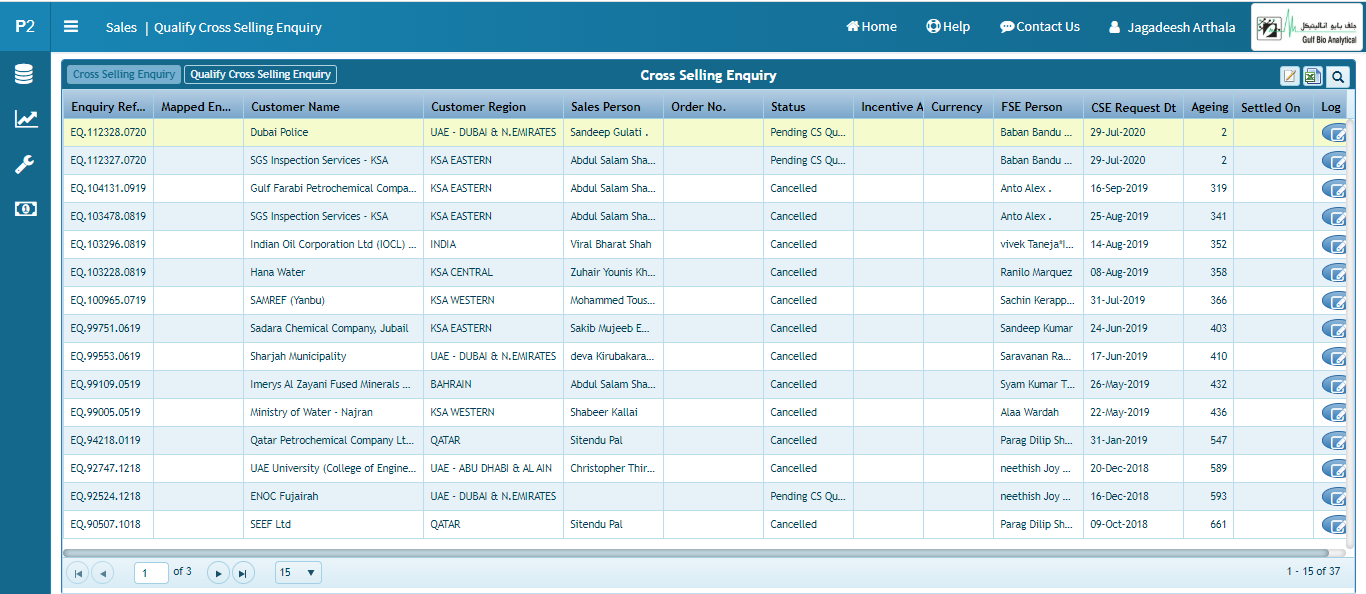Go to first page of results

77,573
